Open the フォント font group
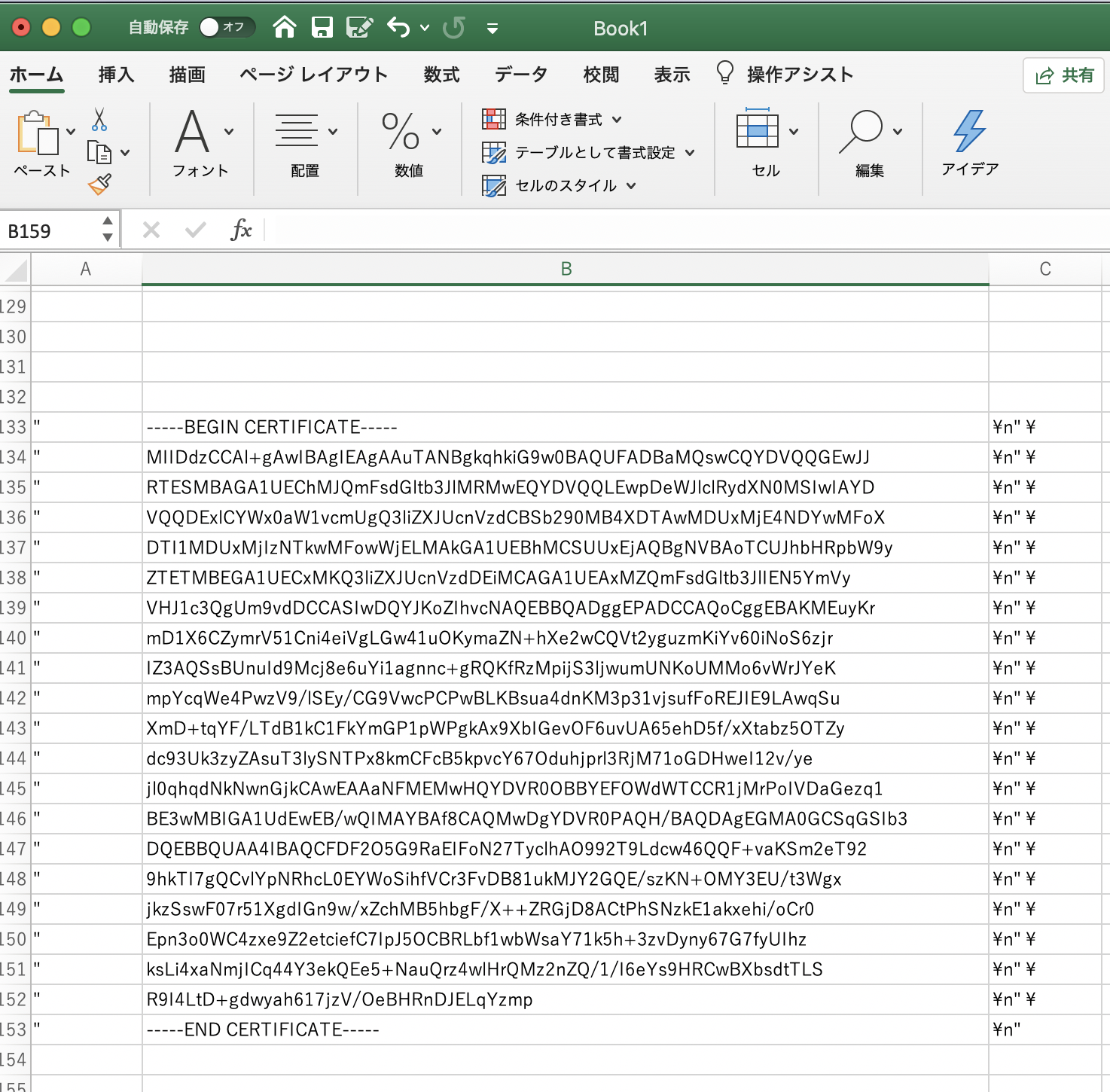The width and height of the screenshot is (1110, 1092). point(201,143)
